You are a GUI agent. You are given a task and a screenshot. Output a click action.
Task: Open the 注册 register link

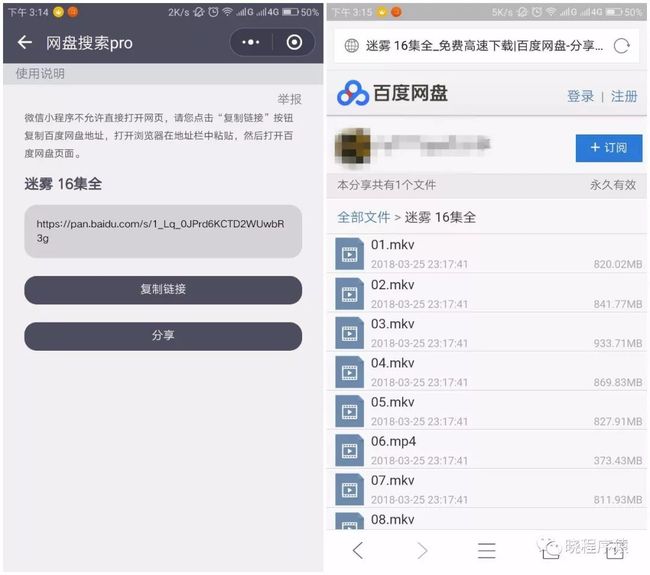pos(624,96)
